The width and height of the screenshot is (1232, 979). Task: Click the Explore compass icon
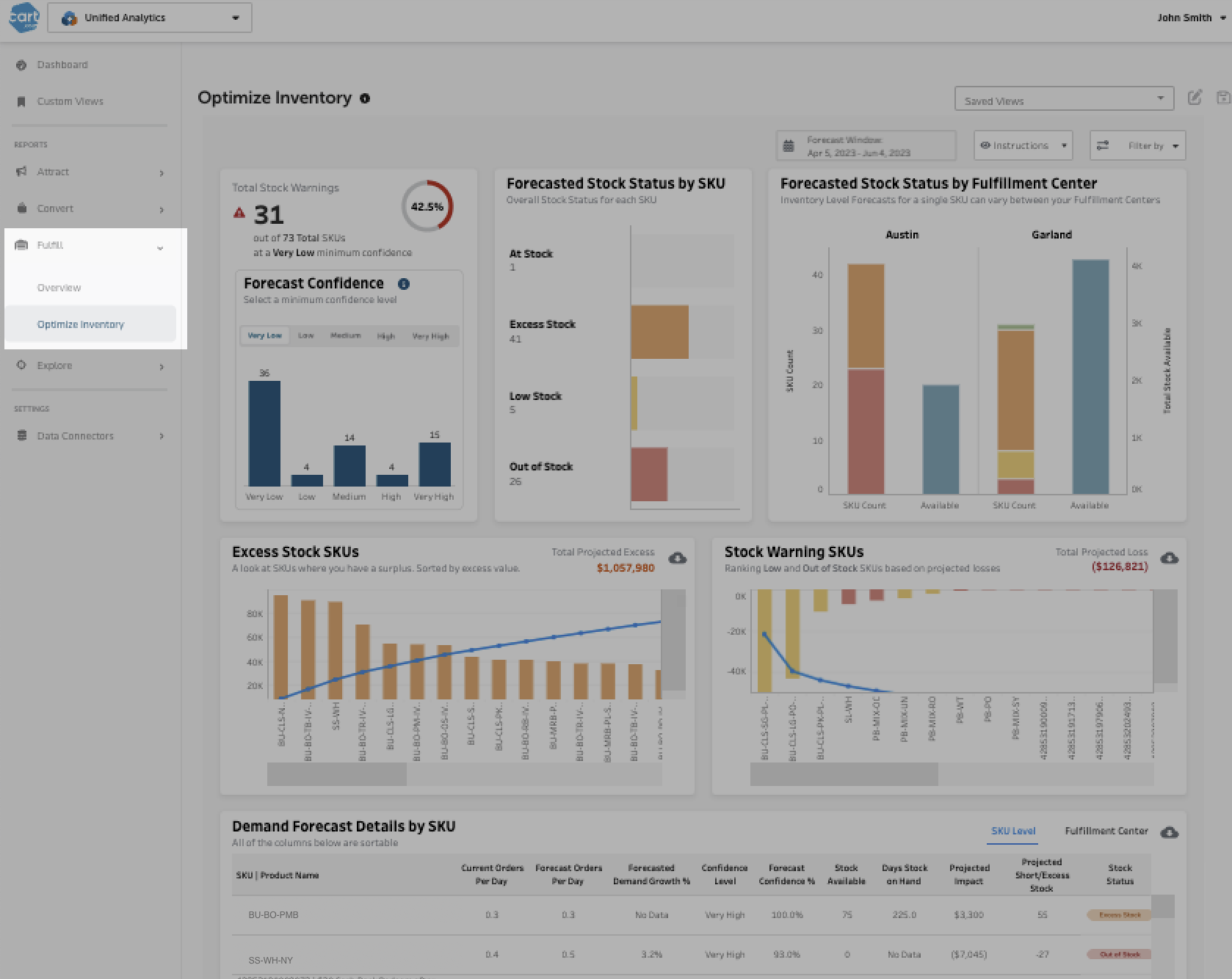click(x=21, y=365)
